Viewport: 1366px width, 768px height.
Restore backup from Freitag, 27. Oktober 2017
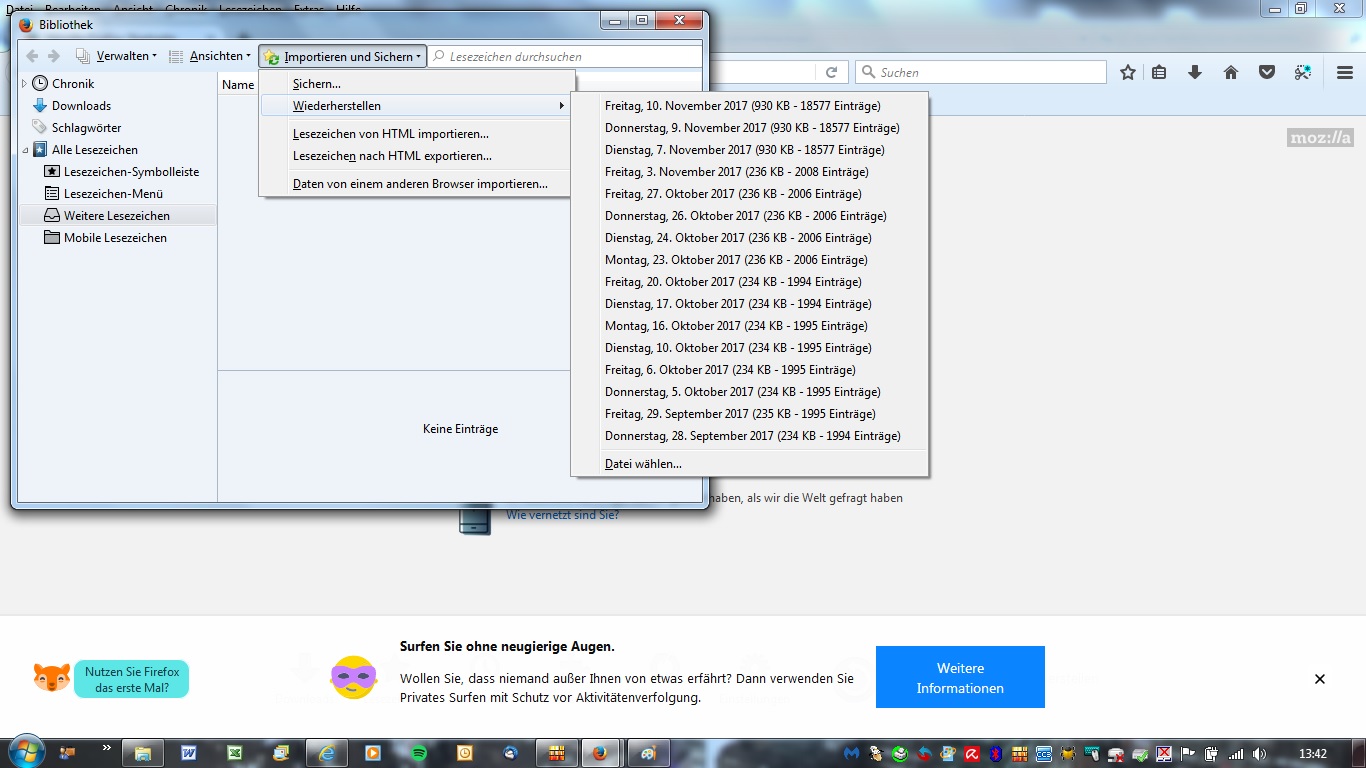pos(750,194)
